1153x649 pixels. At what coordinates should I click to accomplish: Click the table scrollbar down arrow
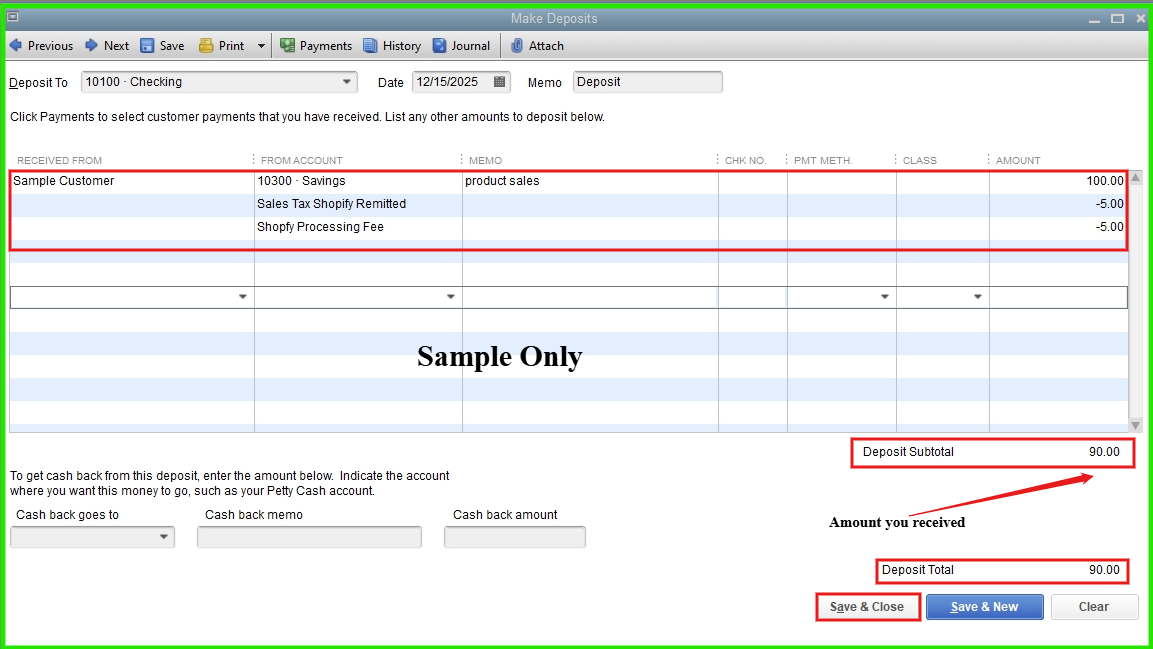click(1135, 425)
